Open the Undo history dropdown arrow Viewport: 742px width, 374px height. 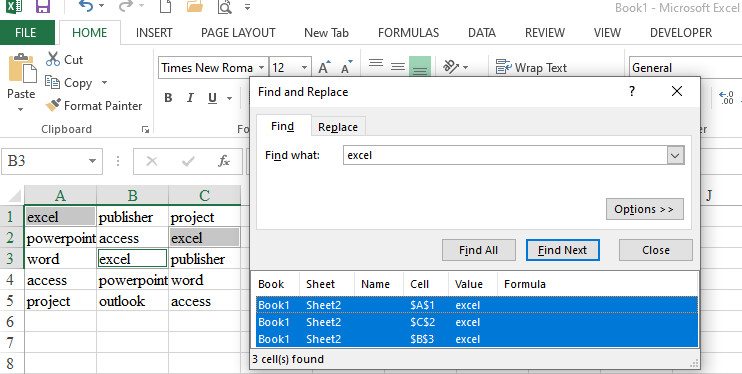tap(101, 7)
